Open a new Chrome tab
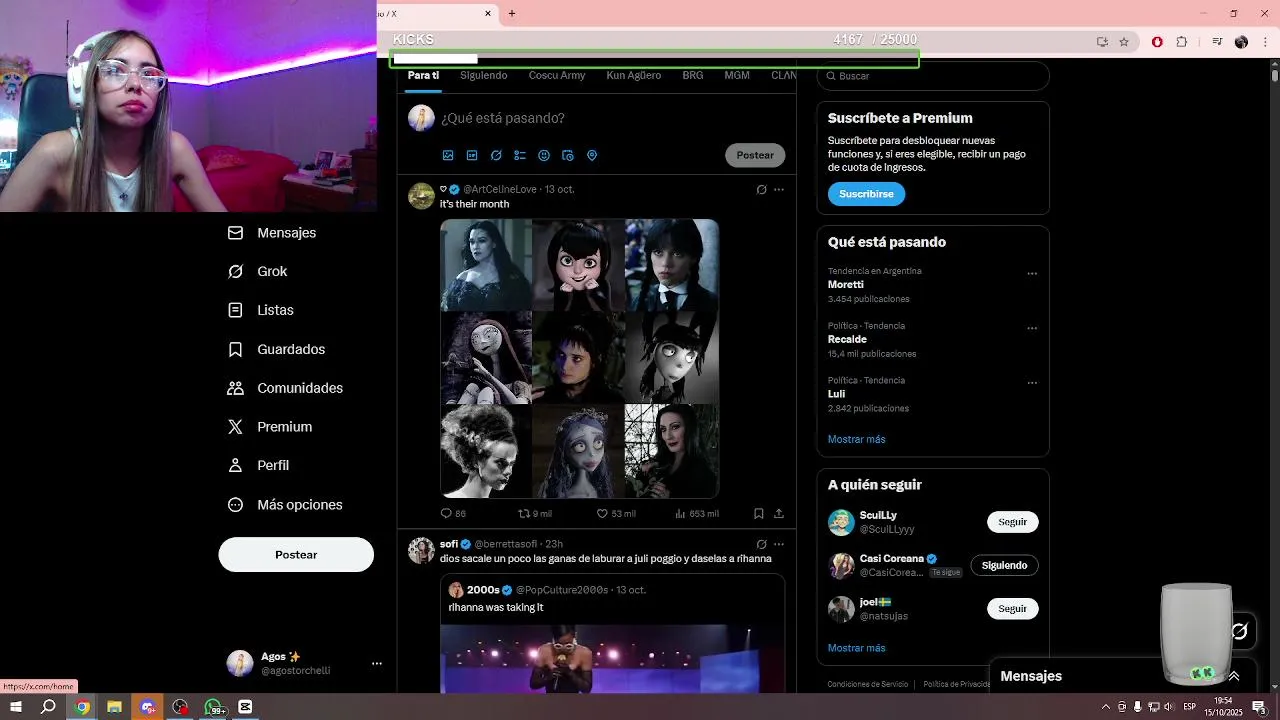The height and width of the screenshot is (720, 1280). pos(512,13)
